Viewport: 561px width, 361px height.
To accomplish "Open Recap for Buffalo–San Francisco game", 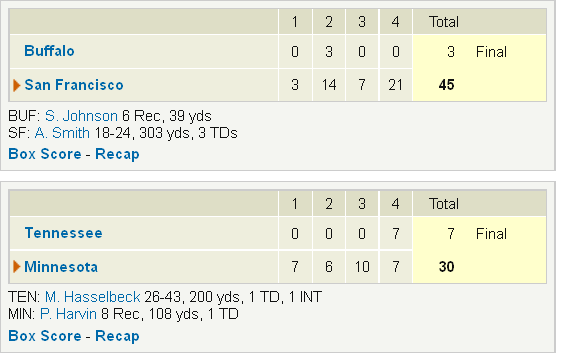I will click(x=117, y=154).
